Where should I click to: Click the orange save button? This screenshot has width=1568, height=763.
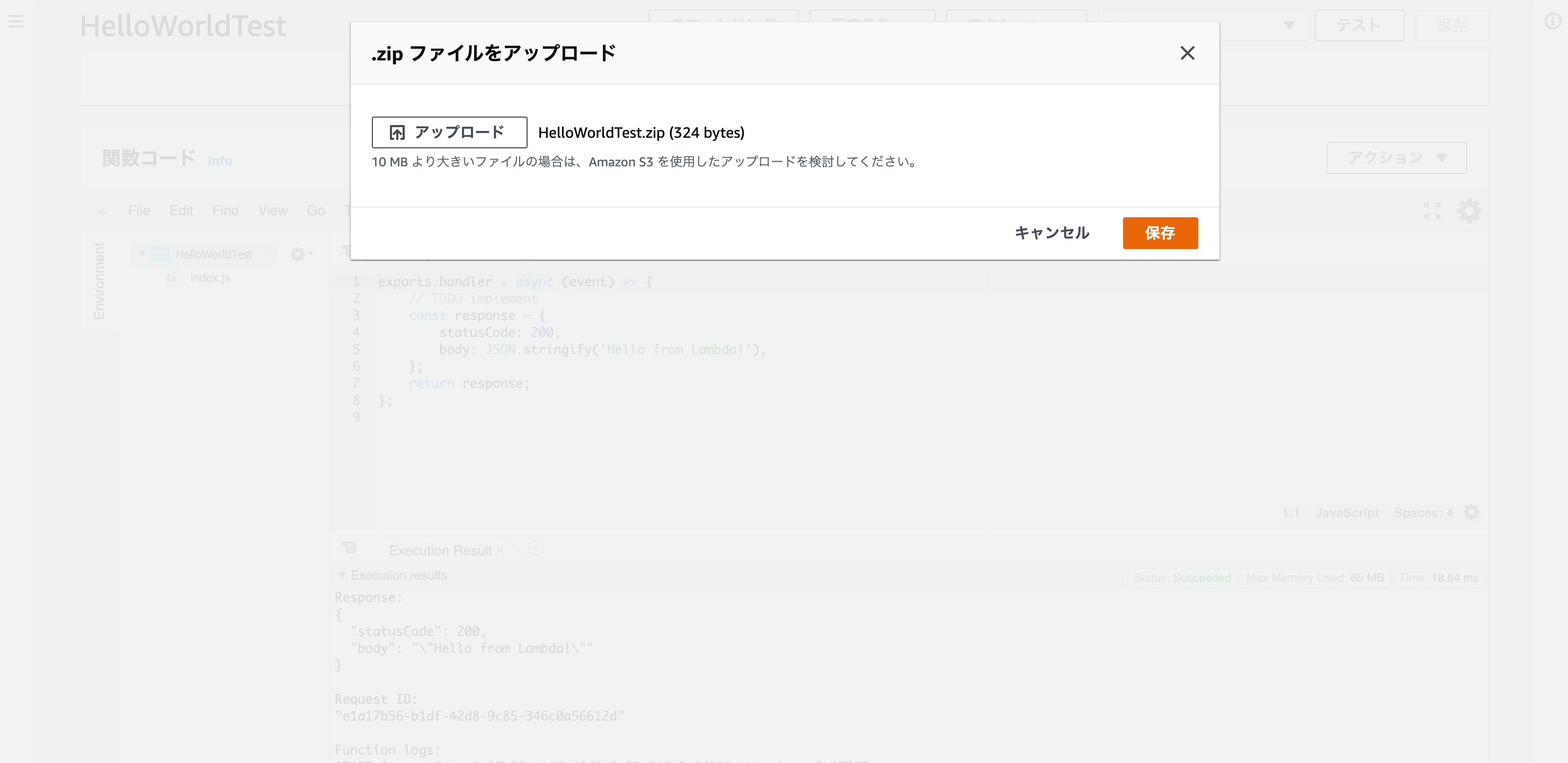(1160, 233)
